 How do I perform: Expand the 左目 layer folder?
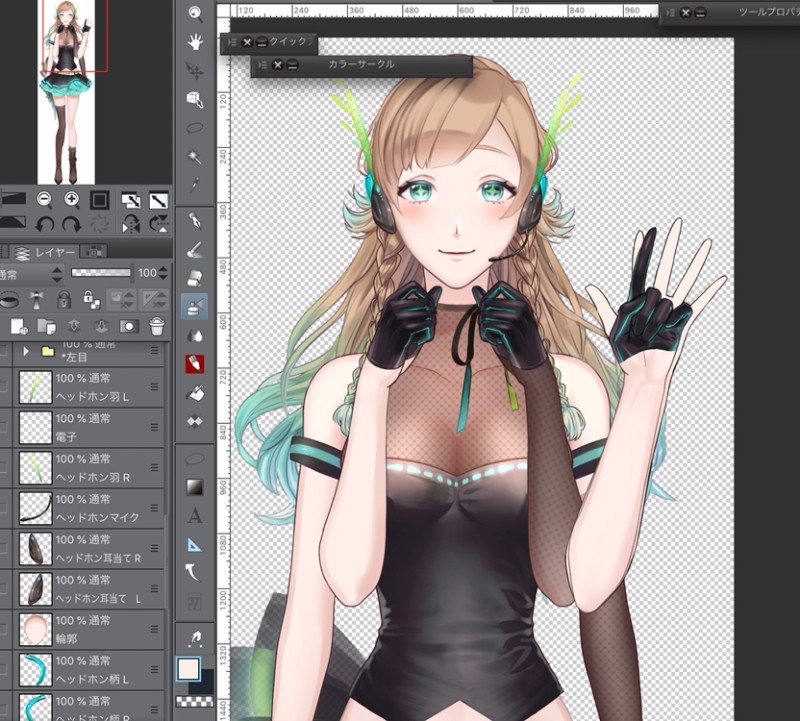pos(26,351)
